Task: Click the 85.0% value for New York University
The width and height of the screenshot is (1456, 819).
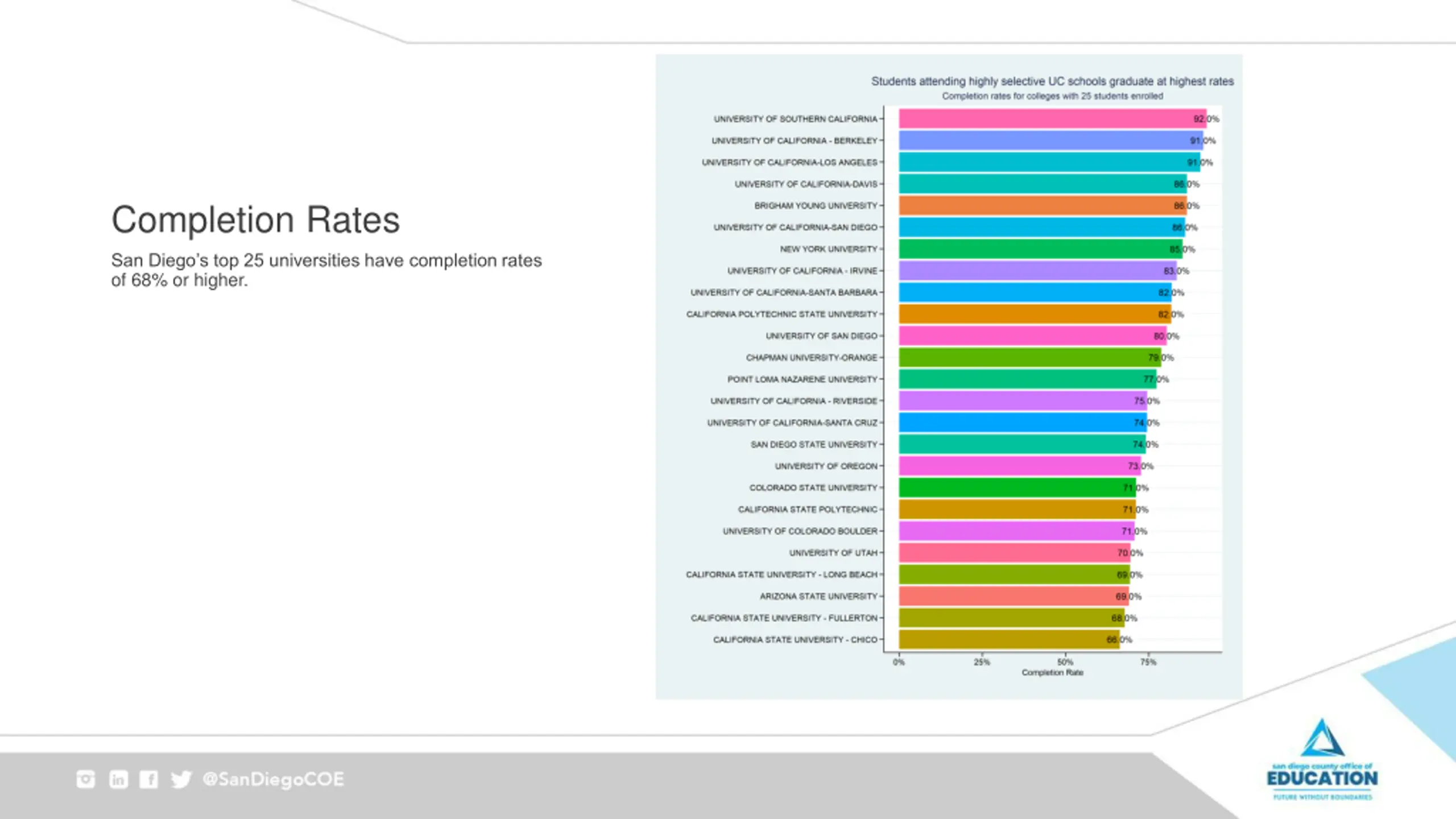Action: 1182,249
